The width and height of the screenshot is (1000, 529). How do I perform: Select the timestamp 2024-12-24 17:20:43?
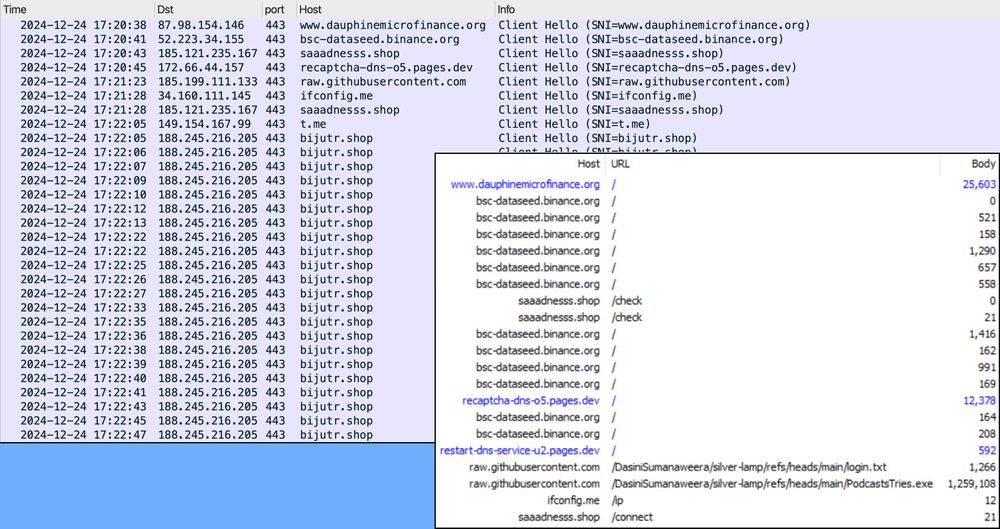pos(83,54)
